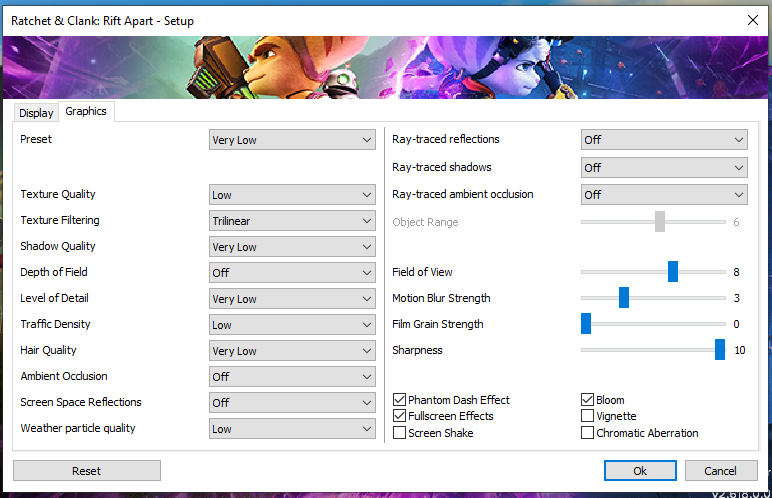
Task: Click the Sharpness slider handle
Action: tap(720, 350)
